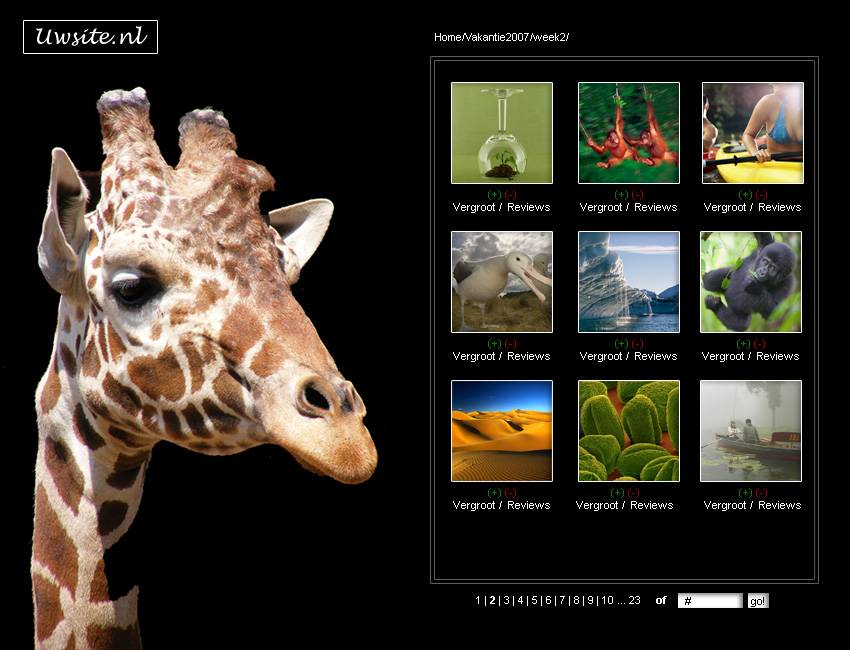
Task: Click the red minus under the desert dunes photo
Action: [x=510, y=493]
